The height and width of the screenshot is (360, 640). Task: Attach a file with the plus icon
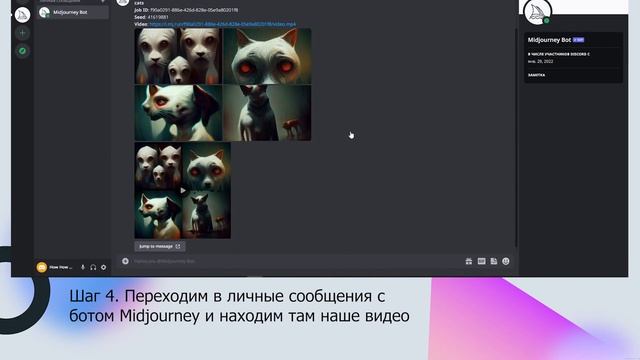click(x=125, y=261)
